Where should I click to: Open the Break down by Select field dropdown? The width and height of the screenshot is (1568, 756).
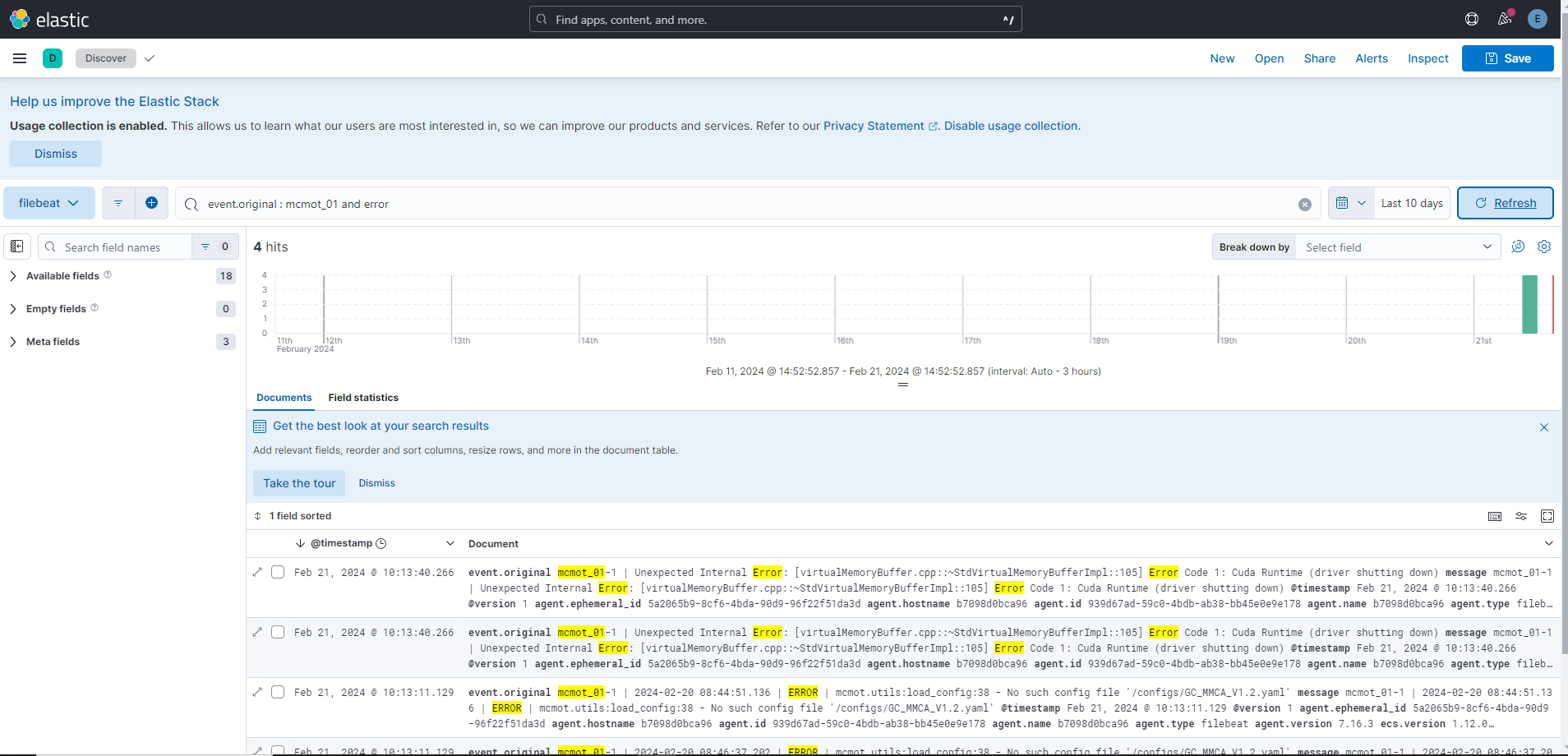tap(1398, 247)
